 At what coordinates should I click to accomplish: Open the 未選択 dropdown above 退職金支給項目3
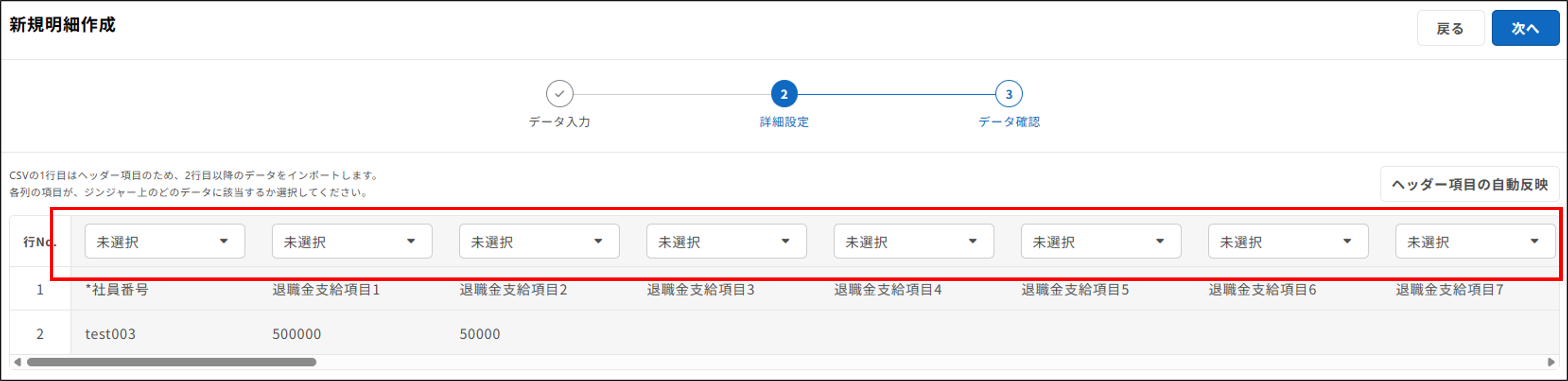tap(726, 241)
